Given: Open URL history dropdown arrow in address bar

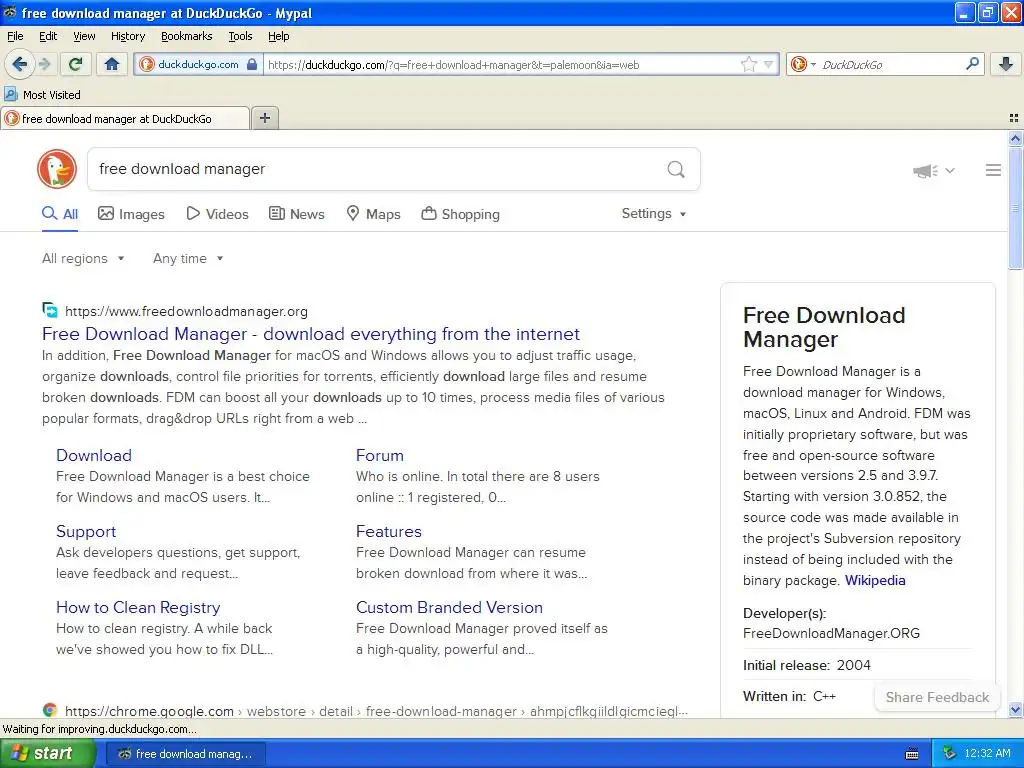Looking at the screenshot, I should [x=769, y=64].
